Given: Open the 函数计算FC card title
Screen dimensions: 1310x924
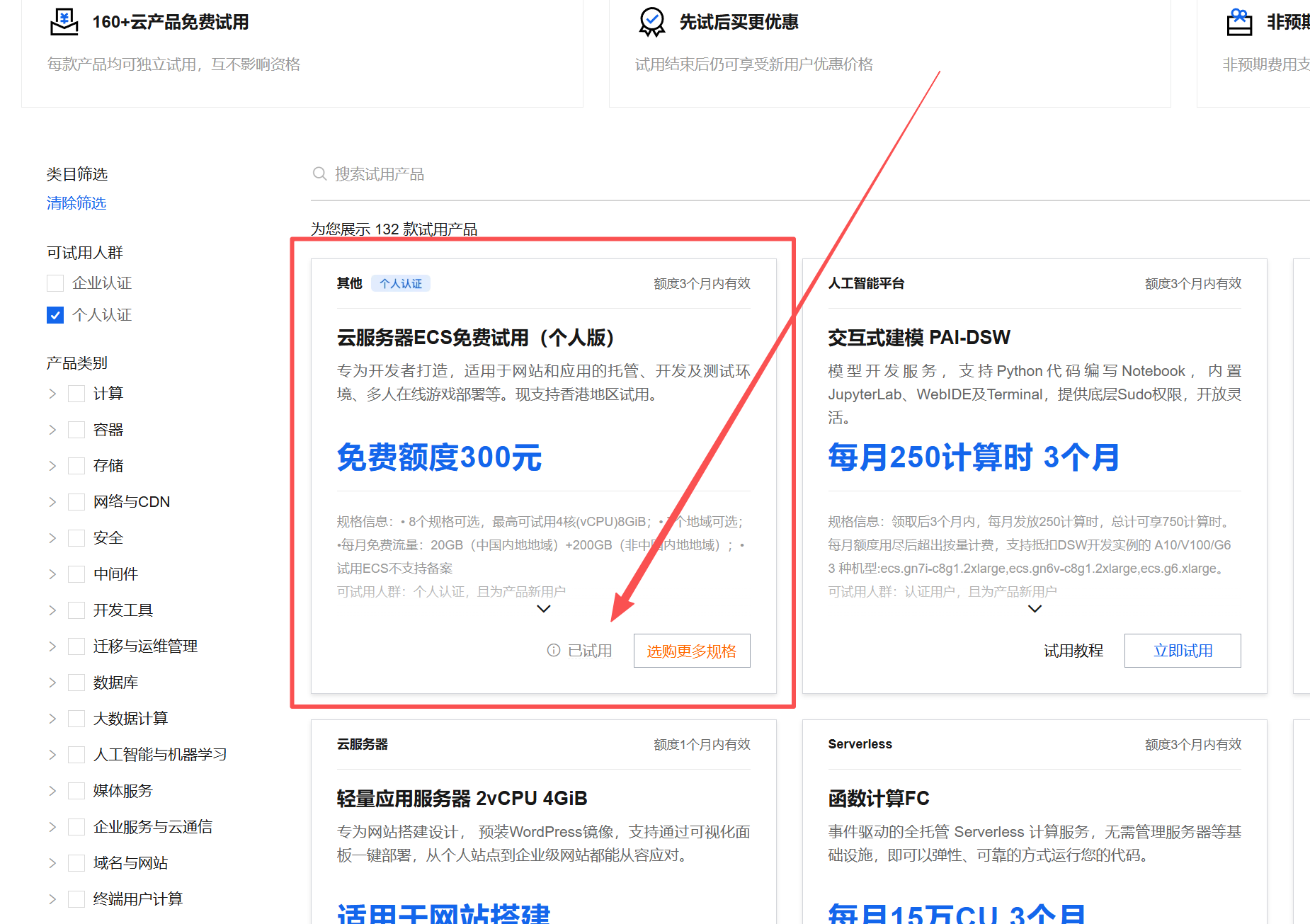Looking at the screenshot, I should [879, 799].
